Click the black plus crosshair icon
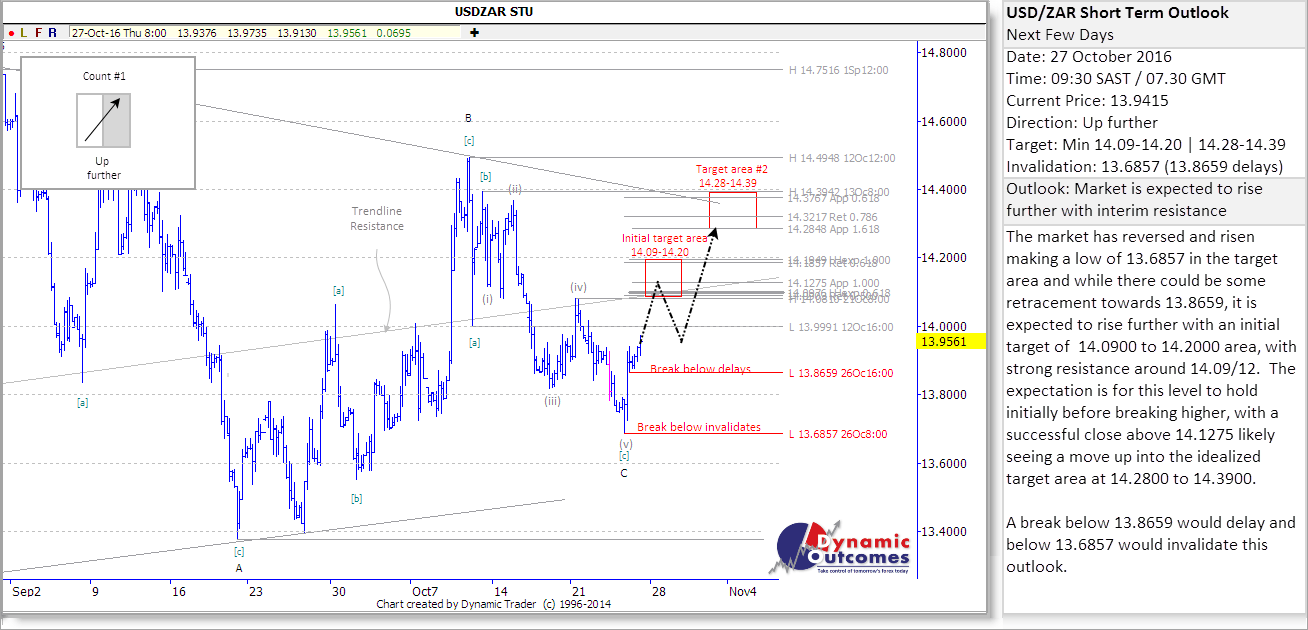 473,32
